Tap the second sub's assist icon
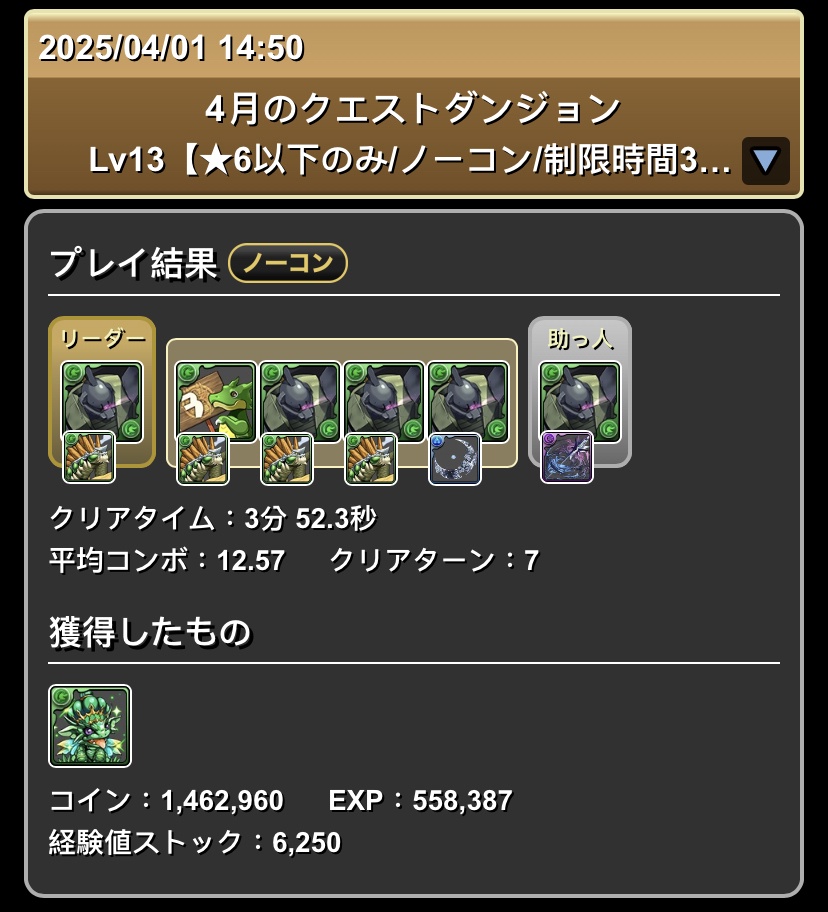The image size is (828, 912). click(x=287, y=458)
